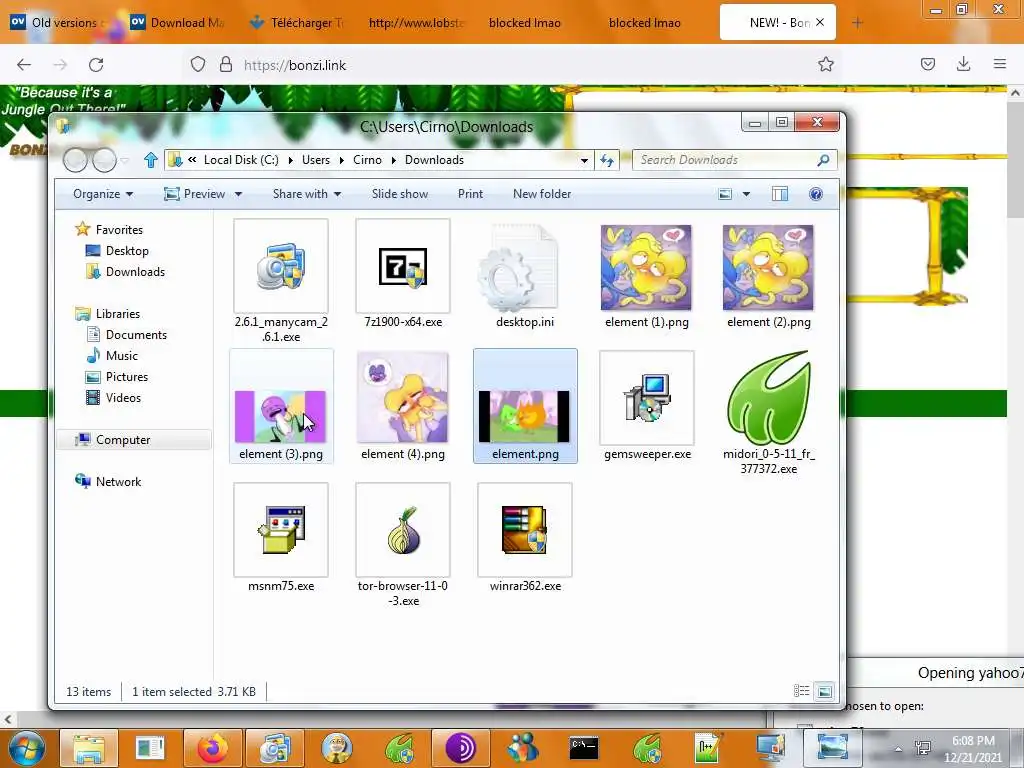Screen dimensions: 1024x768
Task: Select element (2).png thumbnail
Action: [768, 267]
